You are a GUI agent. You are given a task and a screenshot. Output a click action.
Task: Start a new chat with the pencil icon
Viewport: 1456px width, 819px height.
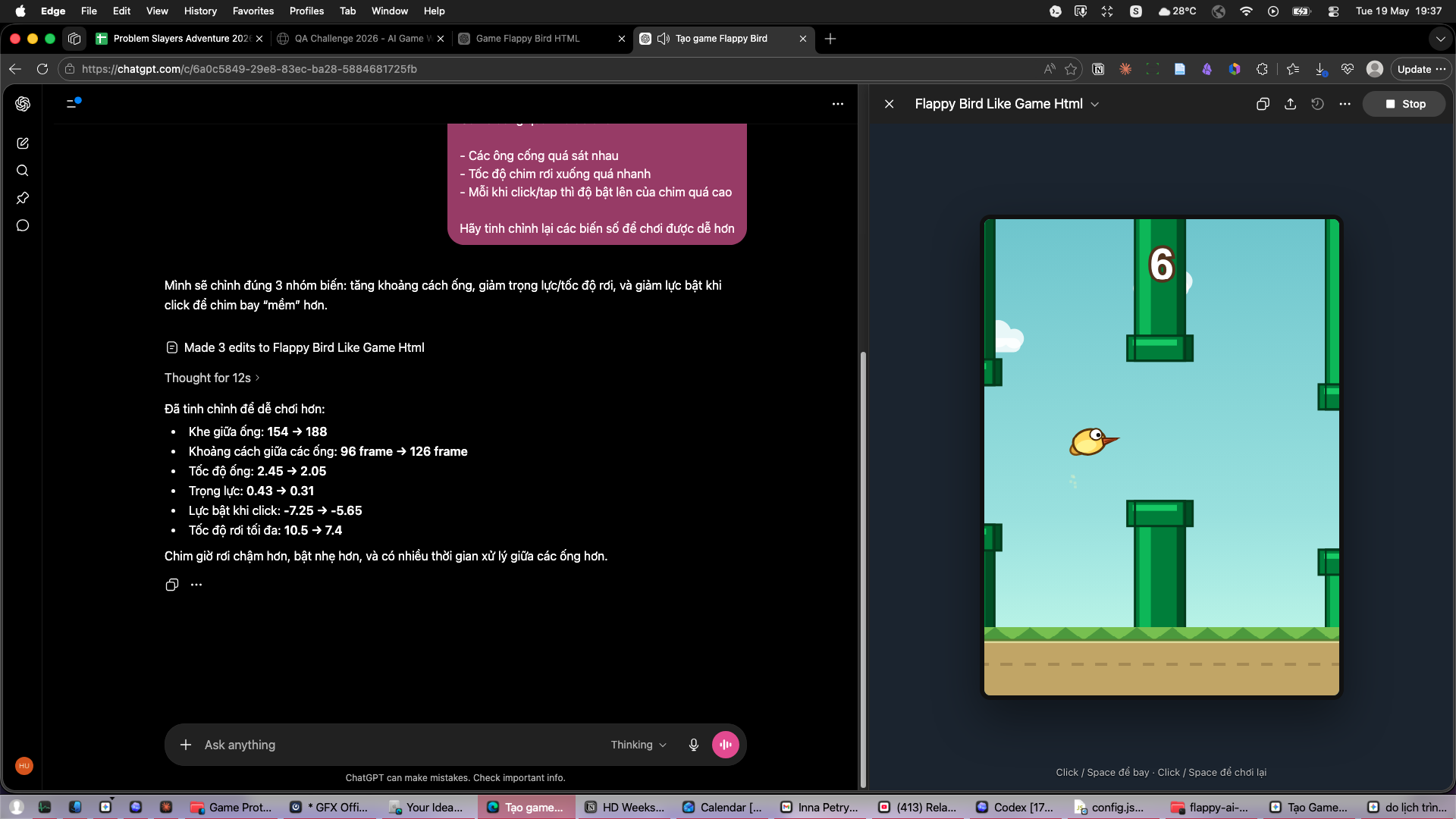click(23, 143)
